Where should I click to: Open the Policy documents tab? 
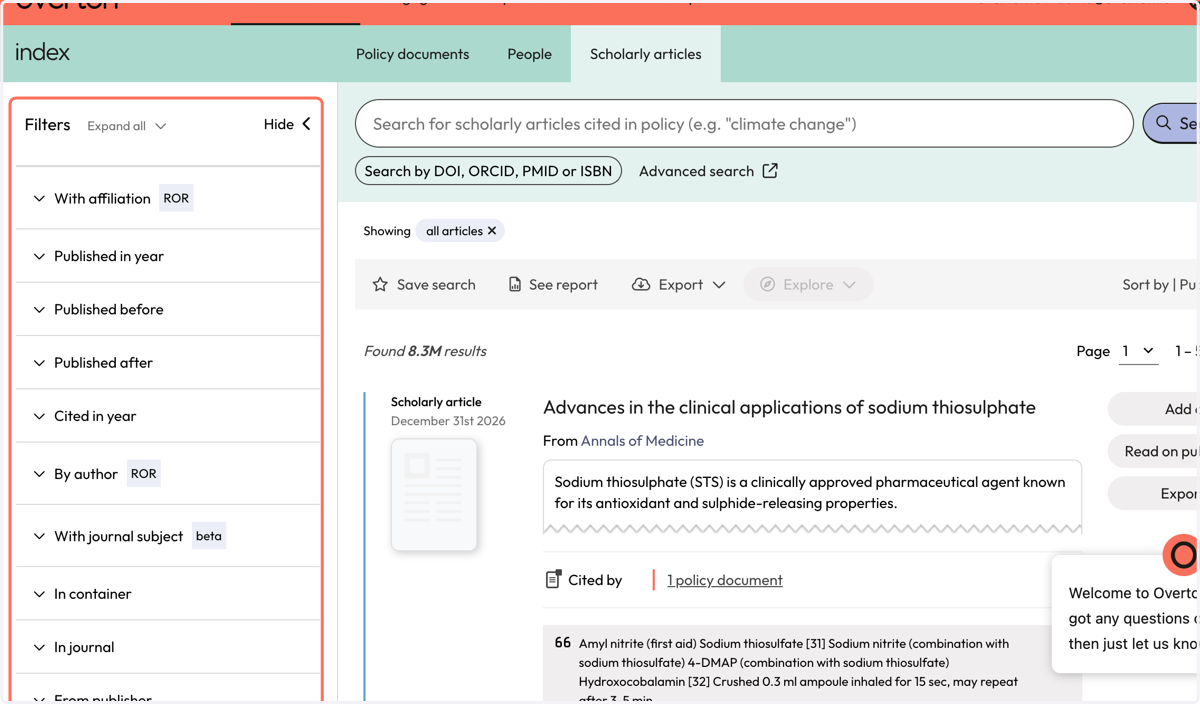click(412, 54)
